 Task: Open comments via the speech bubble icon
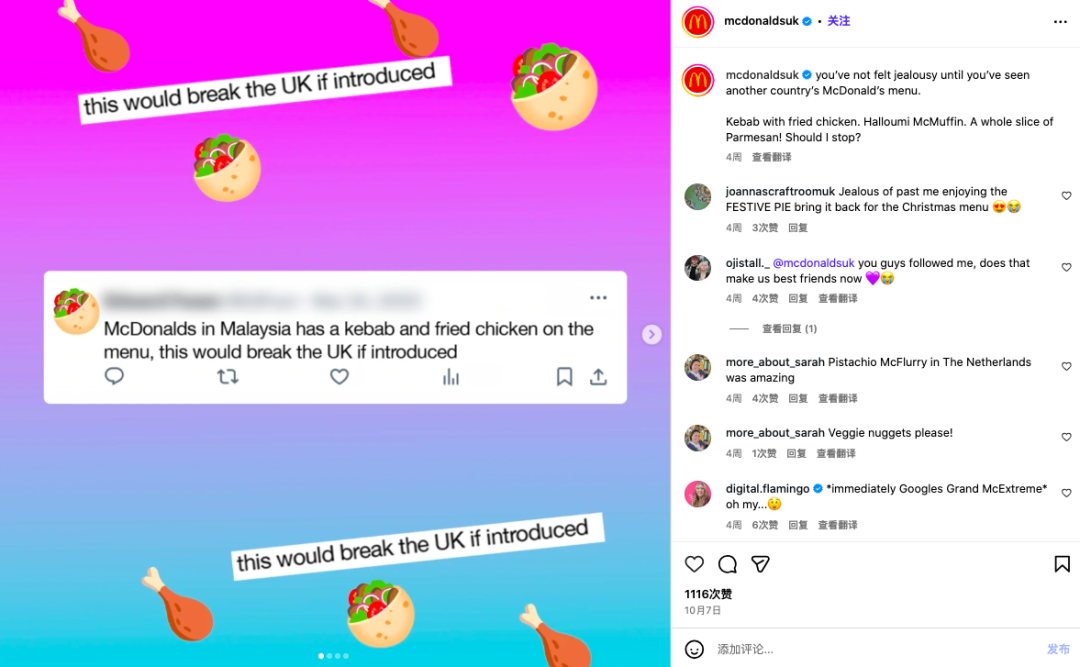click(x=727, y=564)
